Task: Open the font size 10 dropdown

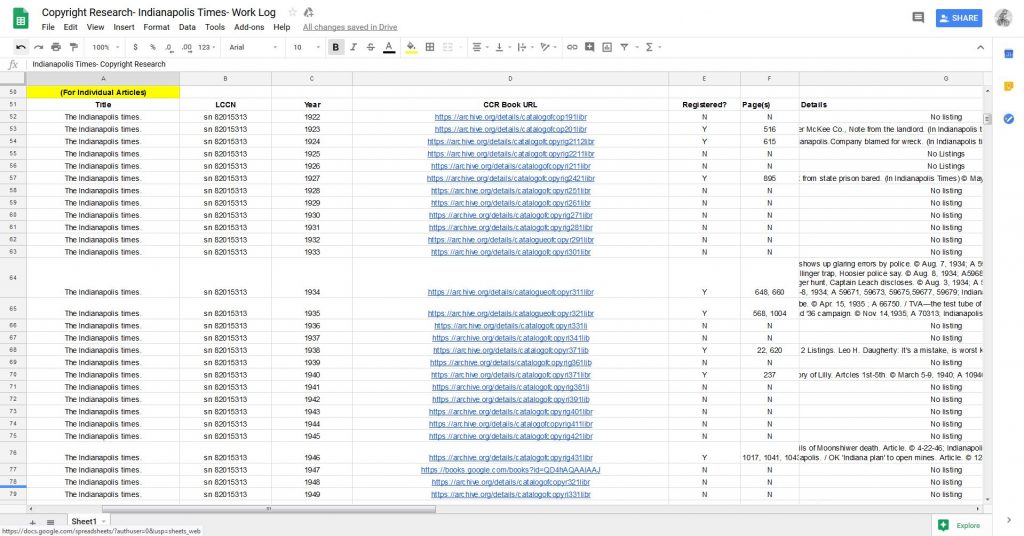Action: point(306,47)
